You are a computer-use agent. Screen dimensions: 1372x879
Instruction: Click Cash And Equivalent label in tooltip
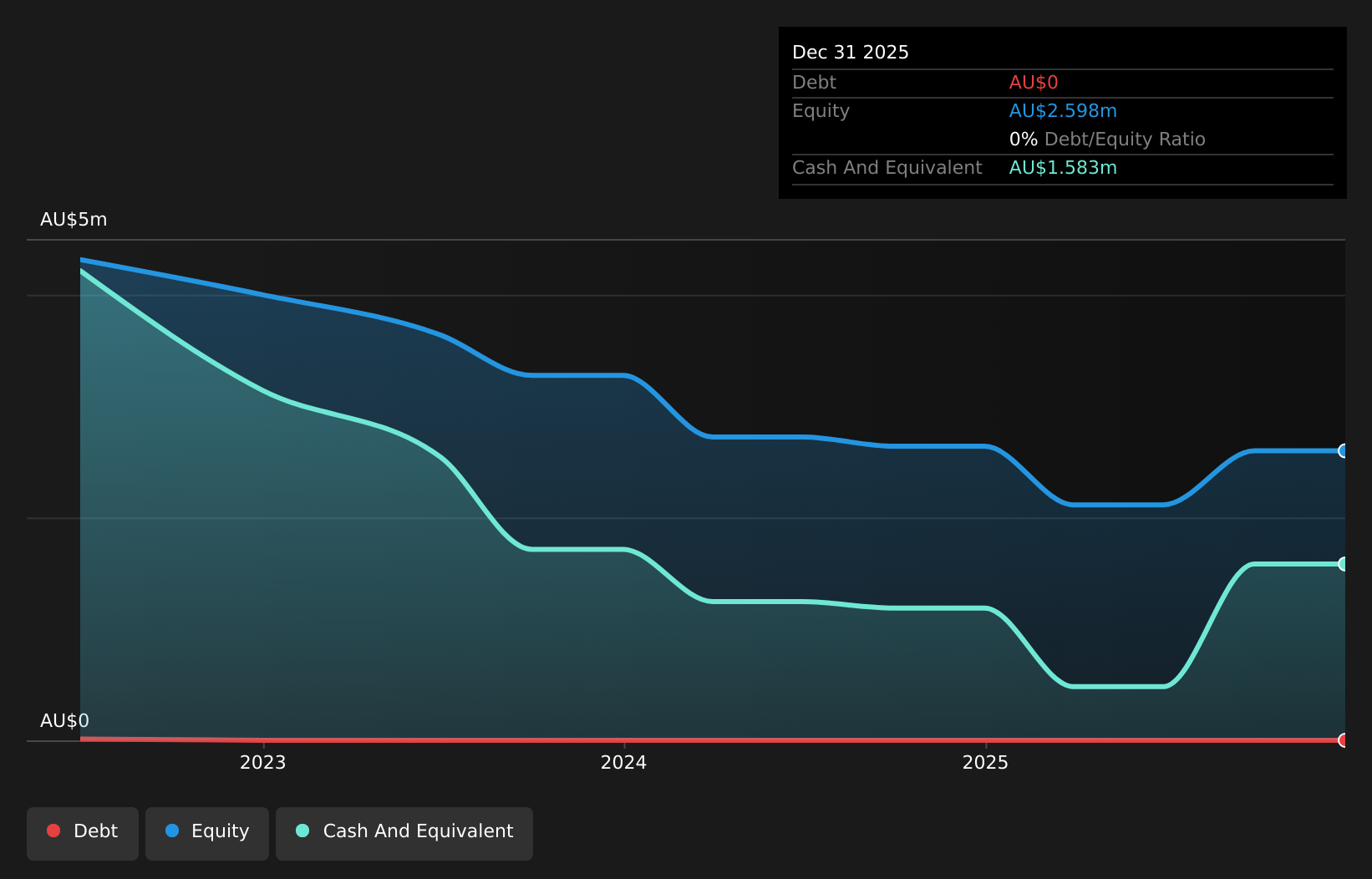(887, 168)
